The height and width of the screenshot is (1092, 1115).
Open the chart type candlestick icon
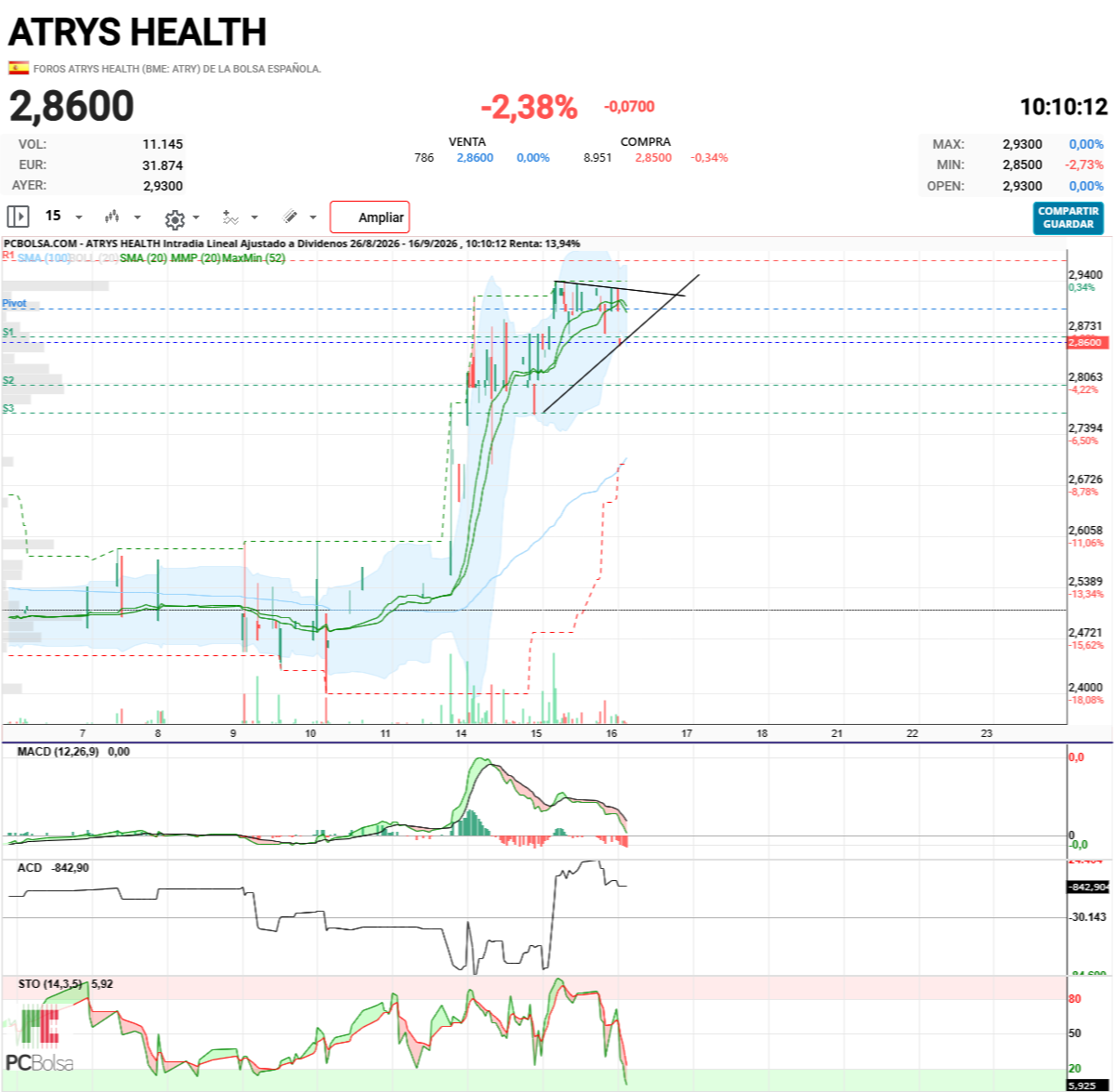(x=112, y=217)
